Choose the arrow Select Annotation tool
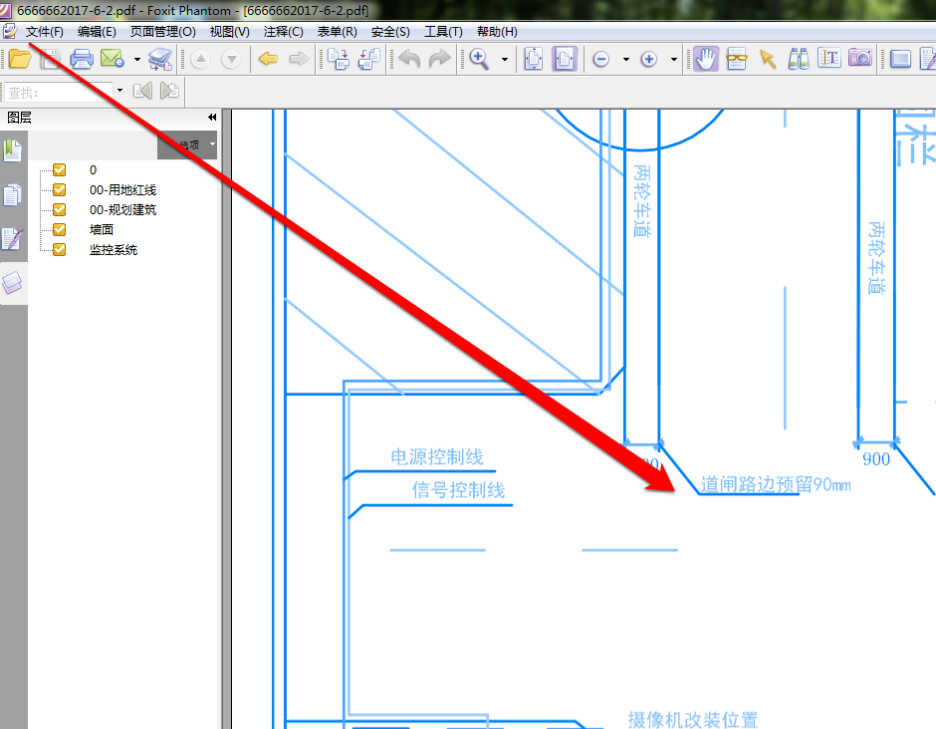This screenshot has width=936, height=729. pos(767,59)
